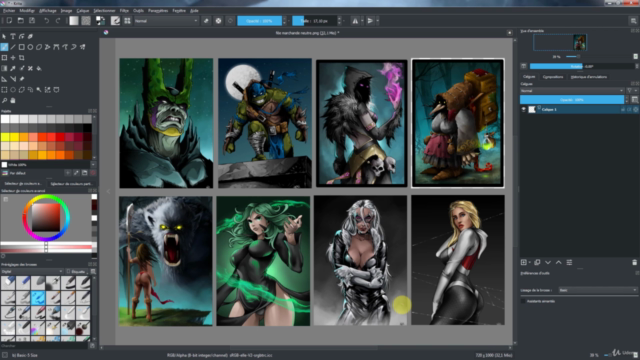Select the Polygon tool
640x360 pixels.
coord(39,47)
